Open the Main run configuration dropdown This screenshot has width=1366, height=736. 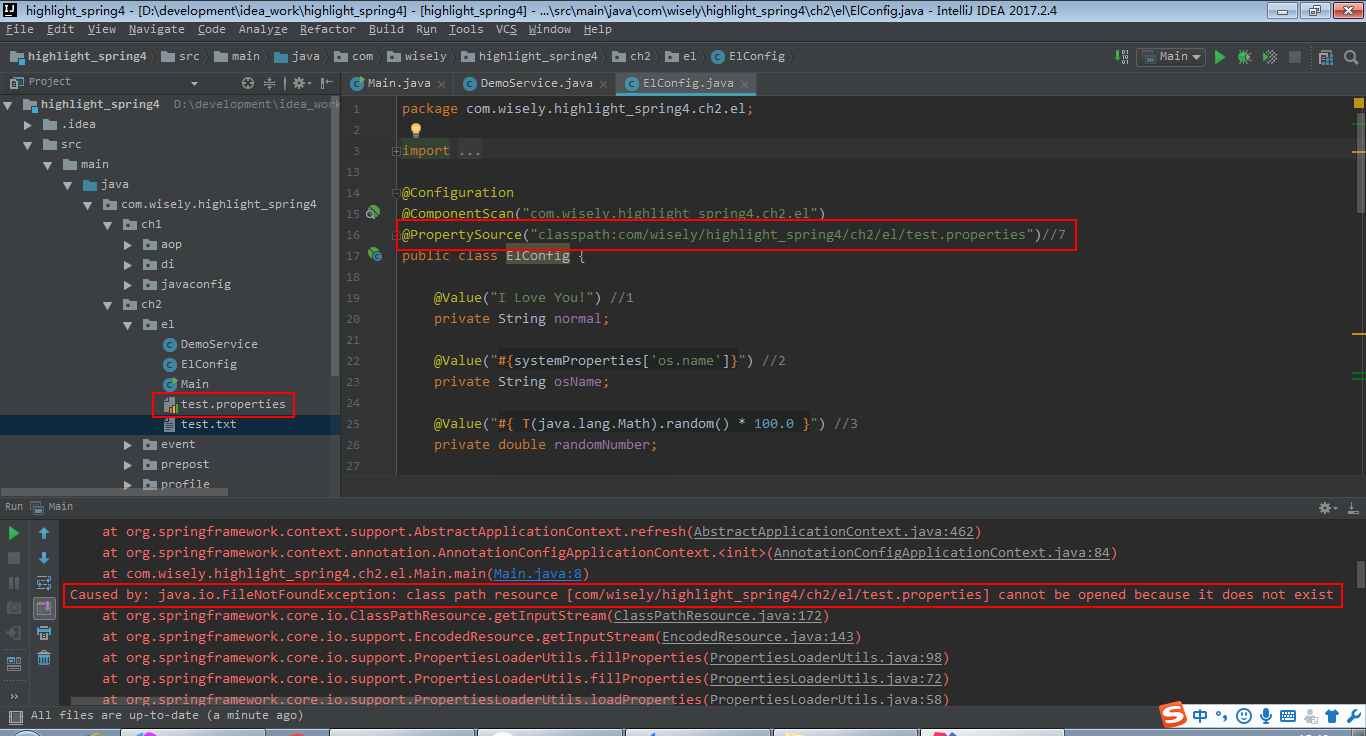[x=1169, y=57]
